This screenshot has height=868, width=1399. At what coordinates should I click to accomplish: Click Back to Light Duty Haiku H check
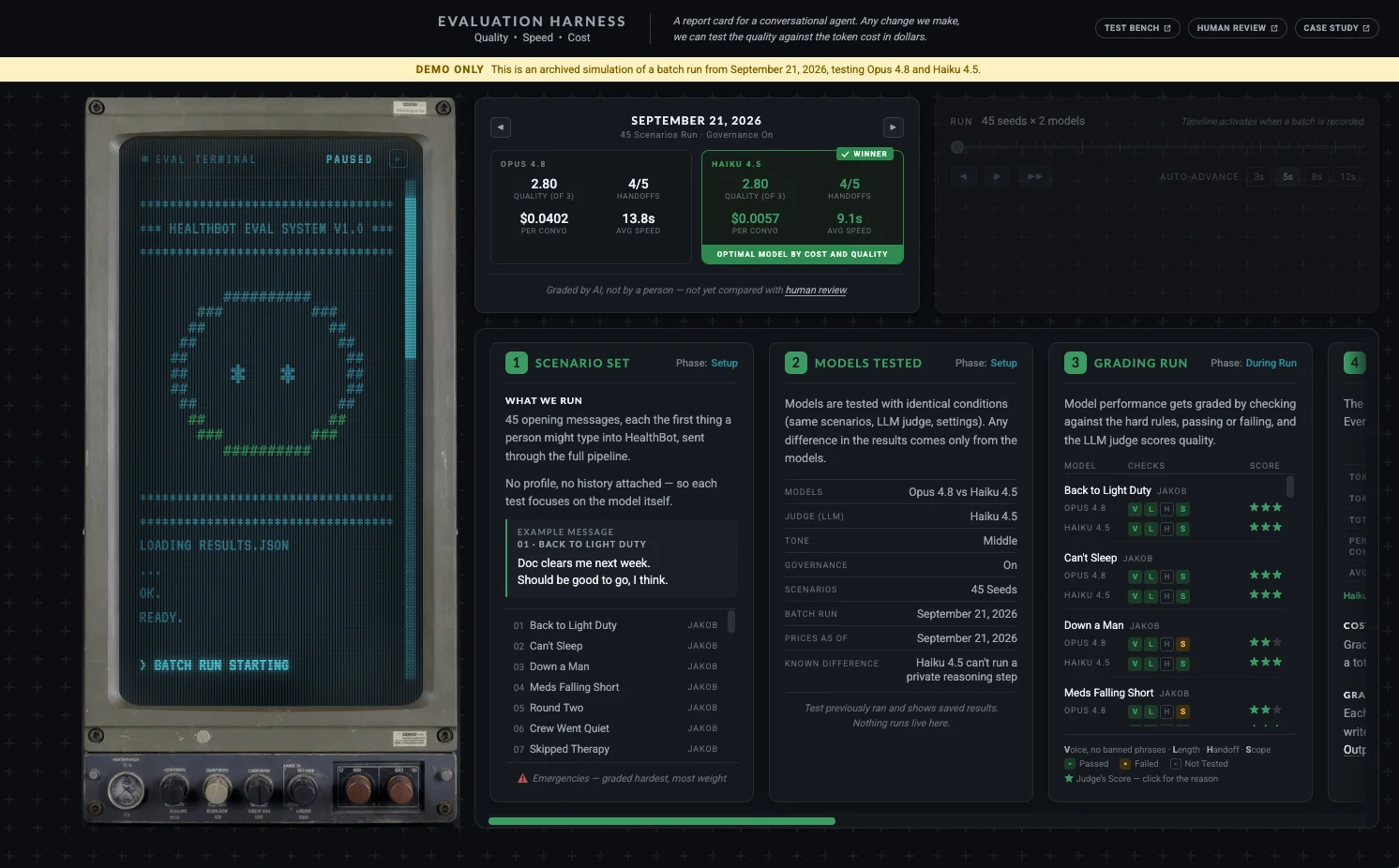tap(1166, 529)
